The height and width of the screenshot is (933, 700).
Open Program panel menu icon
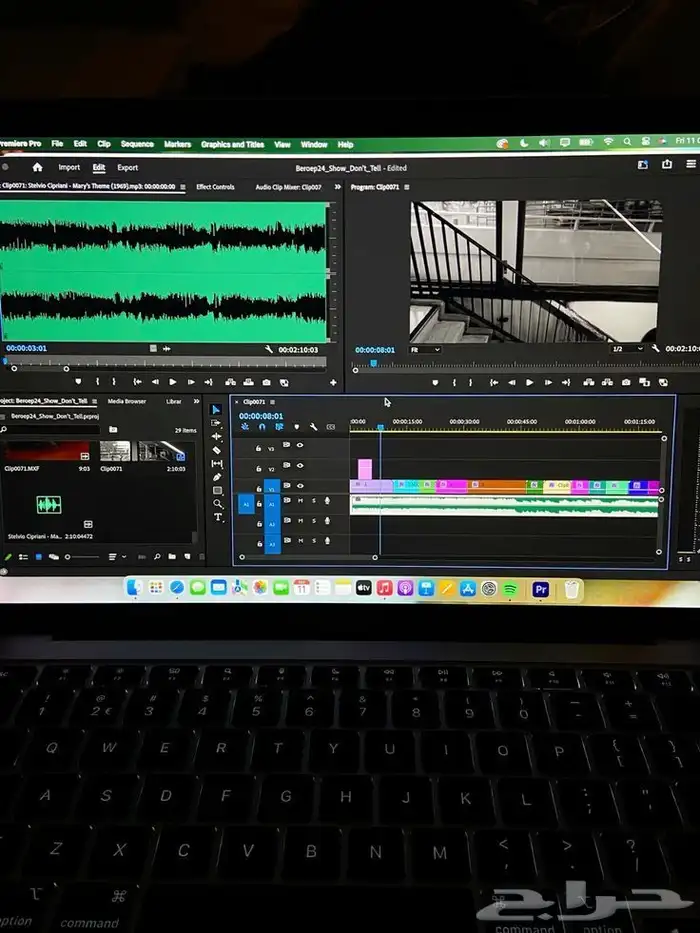[x=407, y=187]
